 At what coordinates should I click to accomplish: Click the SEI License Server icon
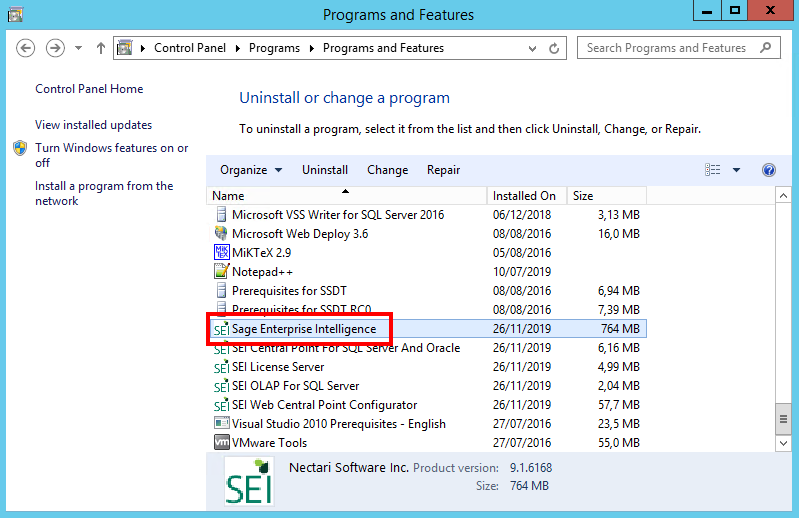(x=222, y=367)
